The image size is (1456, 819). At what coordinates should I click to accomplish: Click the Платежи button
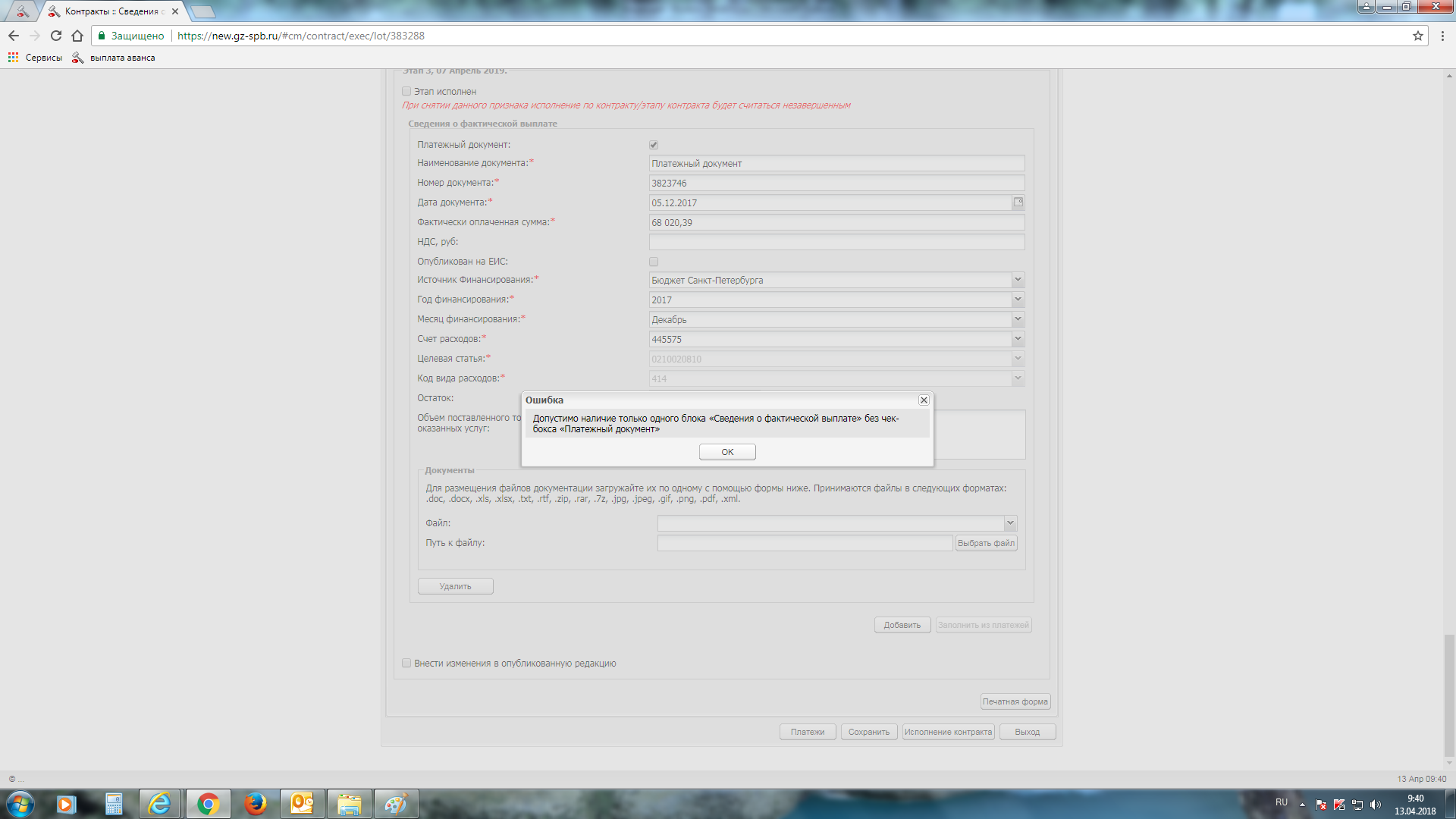pyautogui.click(x=808, y=732)
